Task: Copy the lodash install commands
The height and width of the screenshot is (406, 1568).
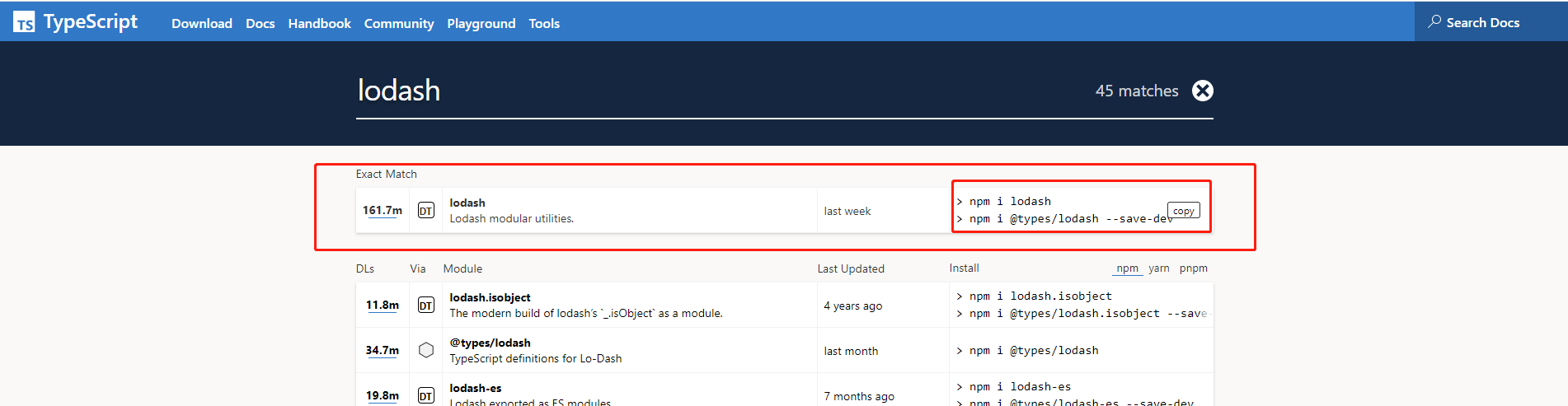Action: [1184, 211]
